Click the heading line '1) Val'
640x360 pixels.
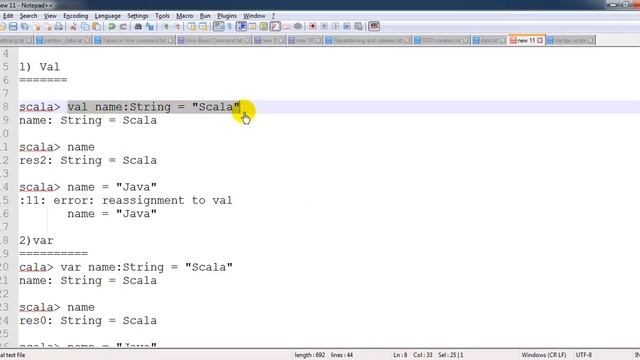click(x=39, y=67)
